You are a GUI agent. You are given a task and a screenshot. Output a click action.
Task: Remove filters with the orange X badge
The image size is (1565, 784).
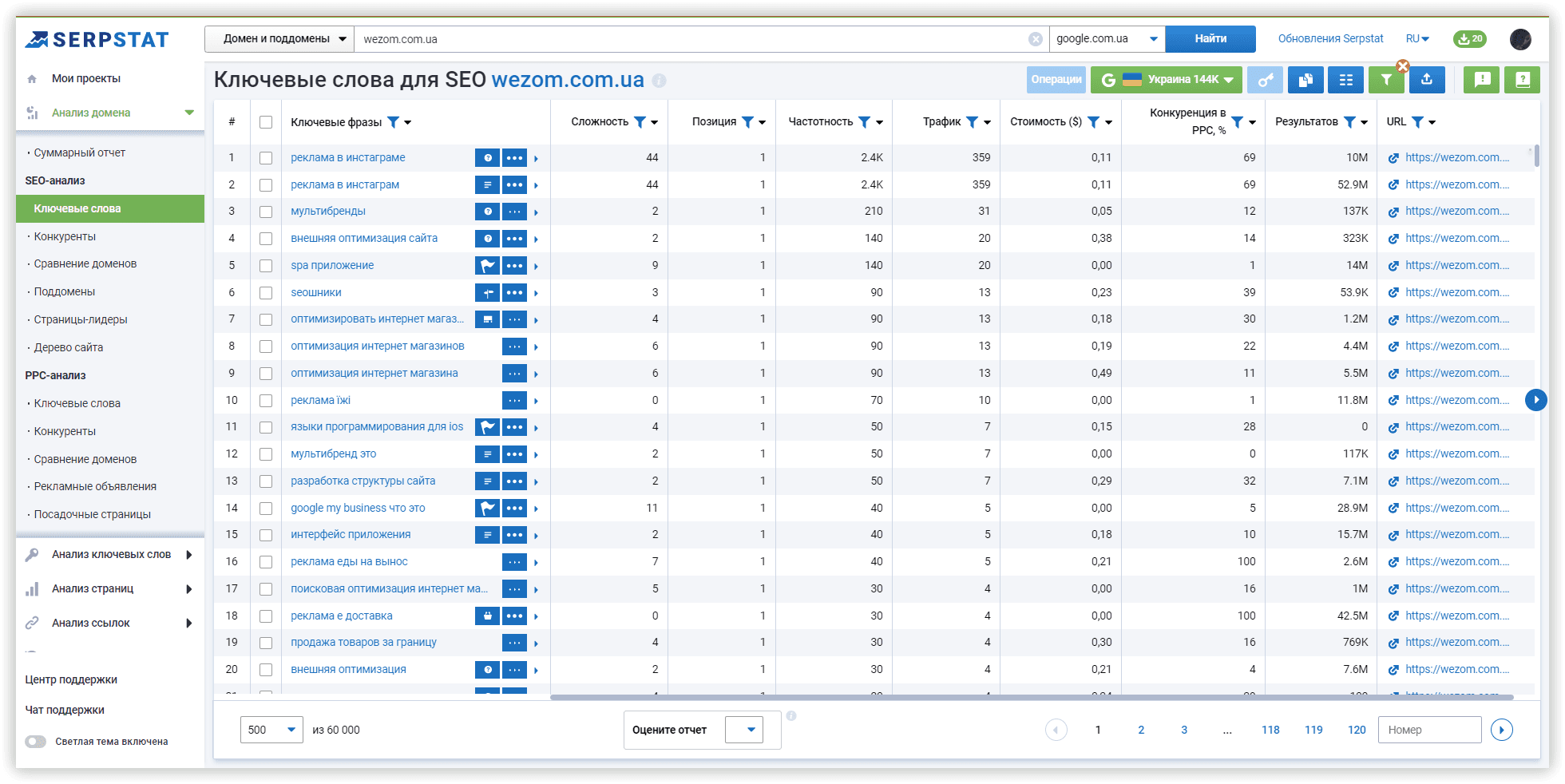pos(1402,66)
